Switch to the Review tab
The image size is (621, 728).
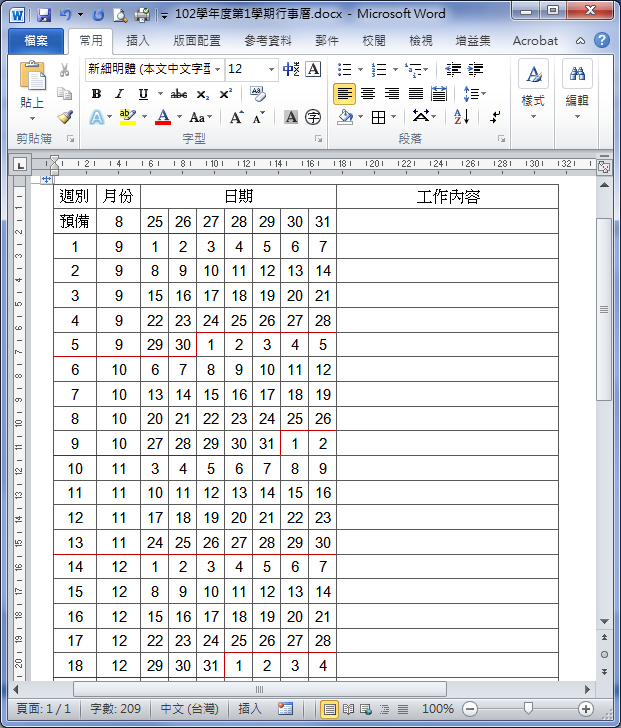coord(374,41)
